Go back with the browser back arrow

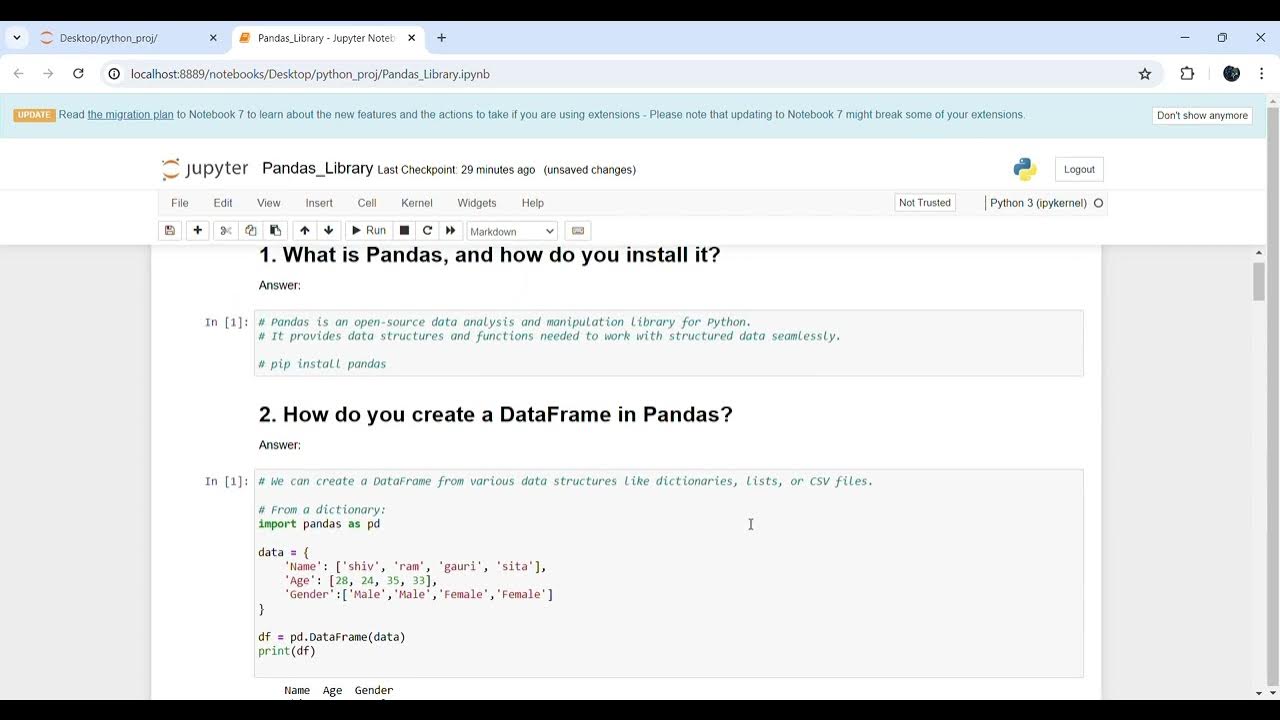18,74
